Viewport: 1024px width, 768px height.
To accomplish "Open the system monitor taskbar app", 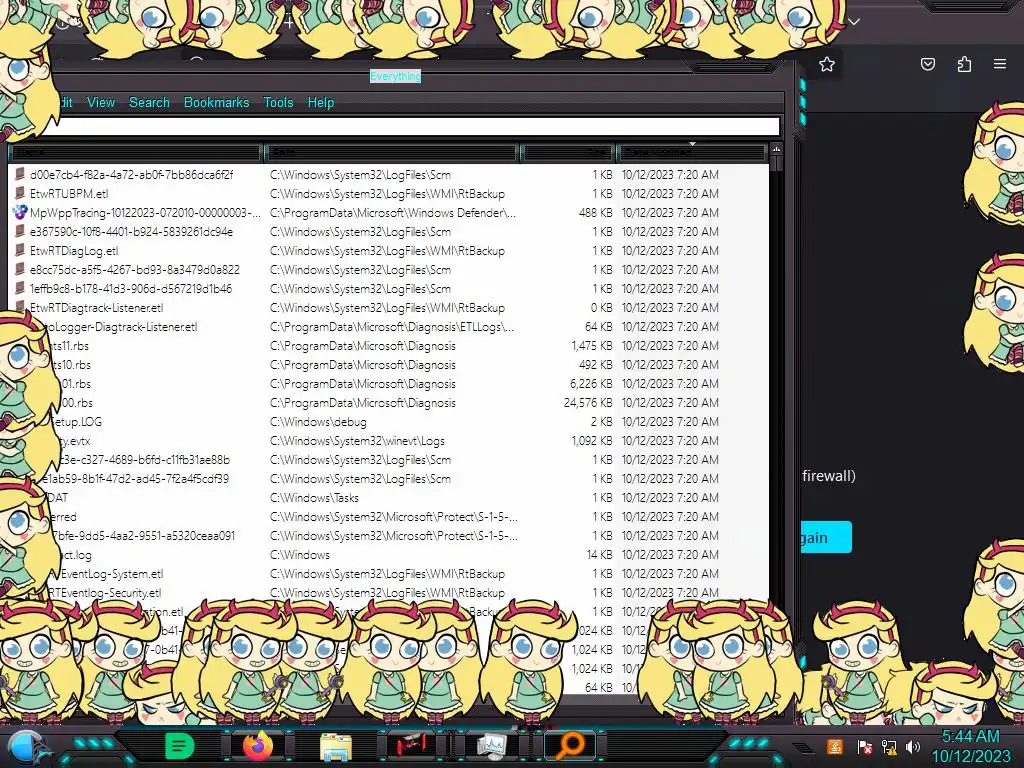I will [x=491, y=746].
